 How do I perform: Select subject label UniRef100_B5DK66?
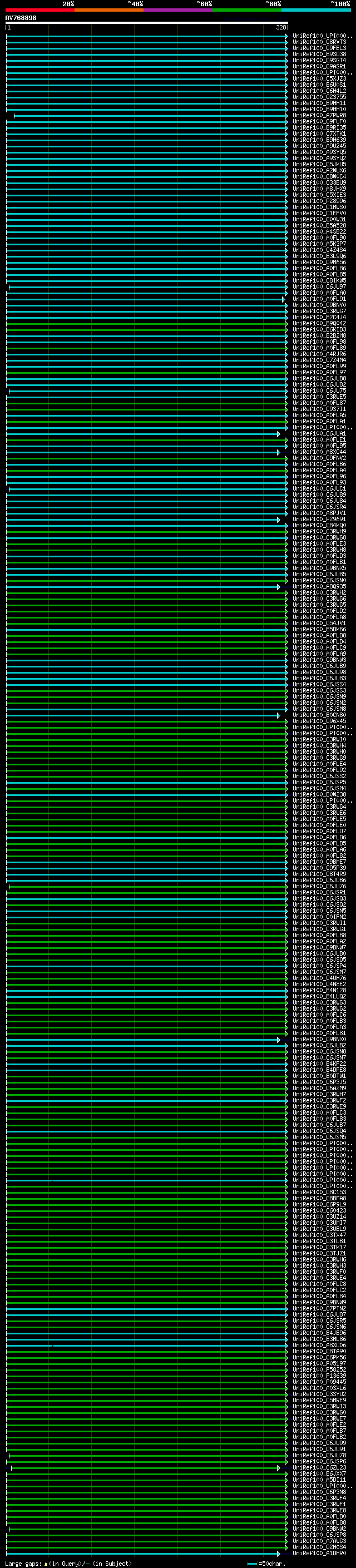tap(319, 629)
